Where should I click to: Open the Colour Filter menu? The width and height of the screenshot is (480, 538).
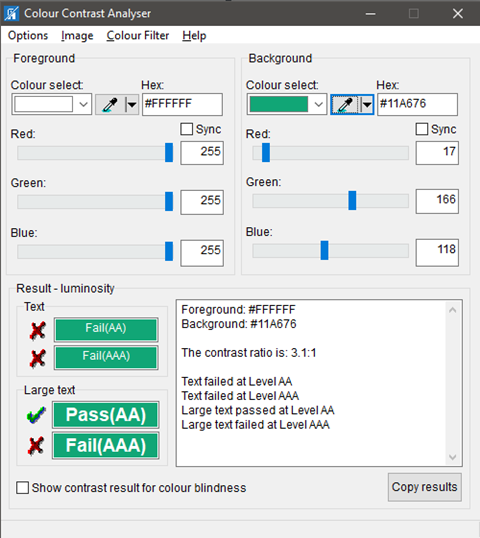click(138, 35)
